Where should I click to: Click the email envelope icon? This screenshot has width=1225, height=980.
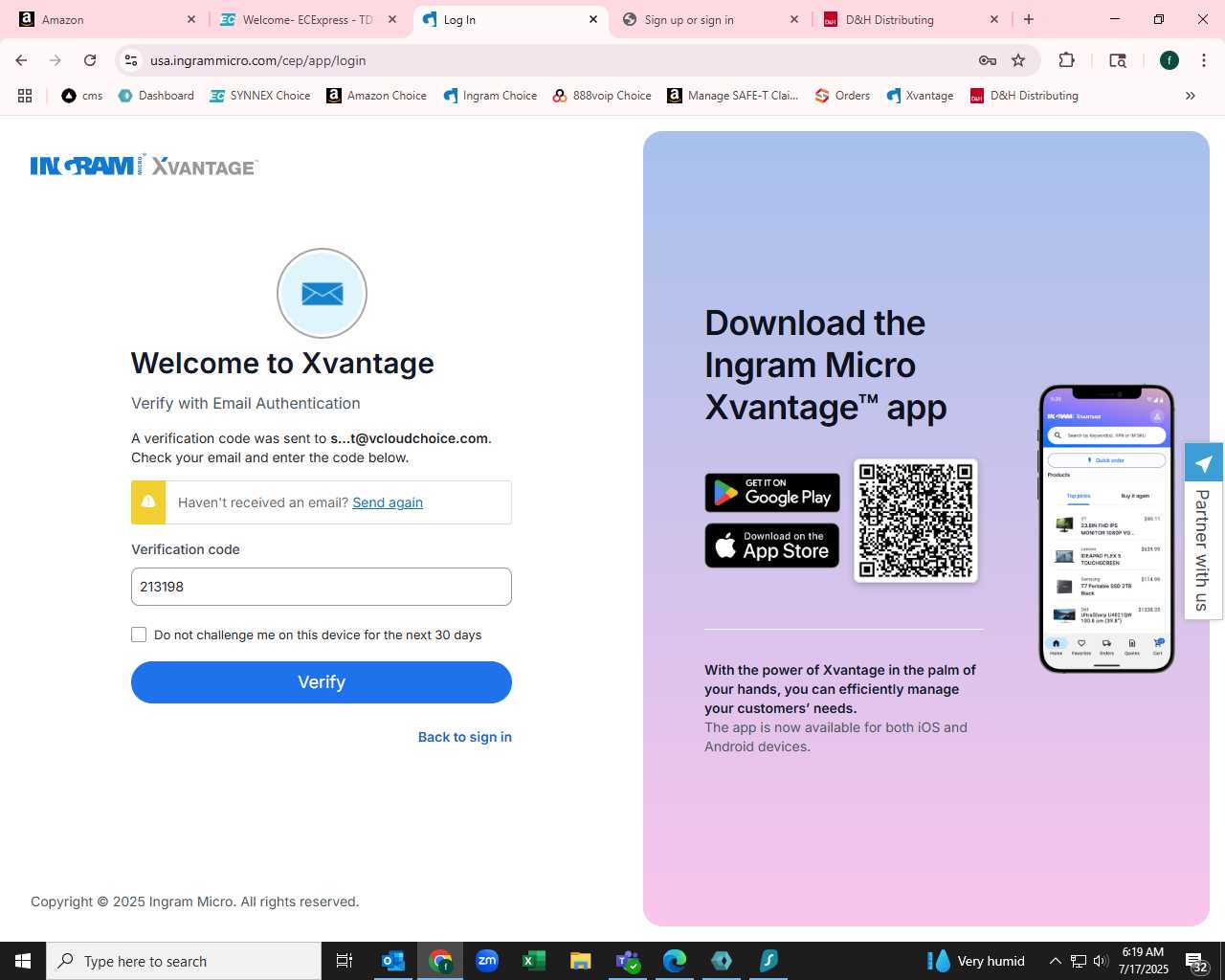pos(322,293)
